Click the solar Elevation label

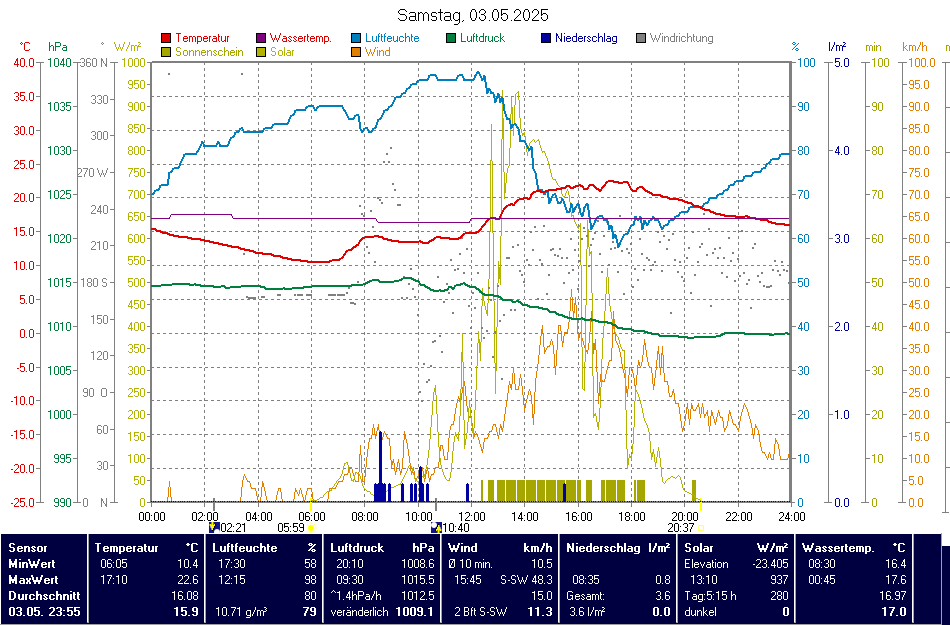pos(705,564)
